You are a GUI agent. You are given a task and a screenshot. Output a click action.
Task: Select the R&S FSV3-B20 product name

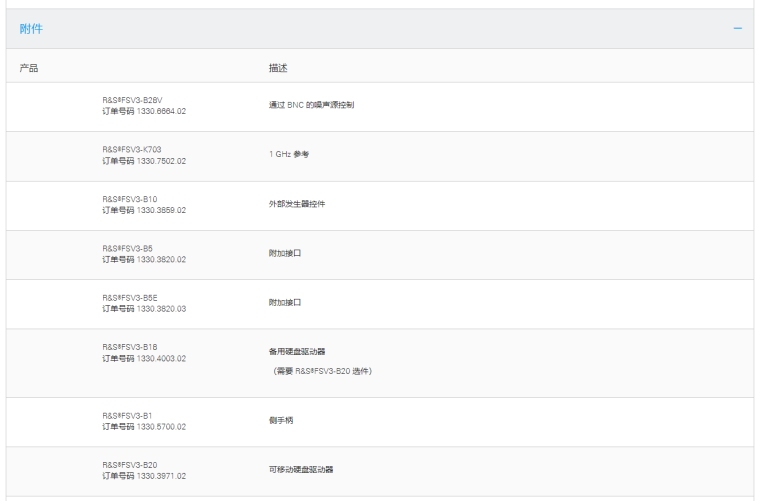130,464
